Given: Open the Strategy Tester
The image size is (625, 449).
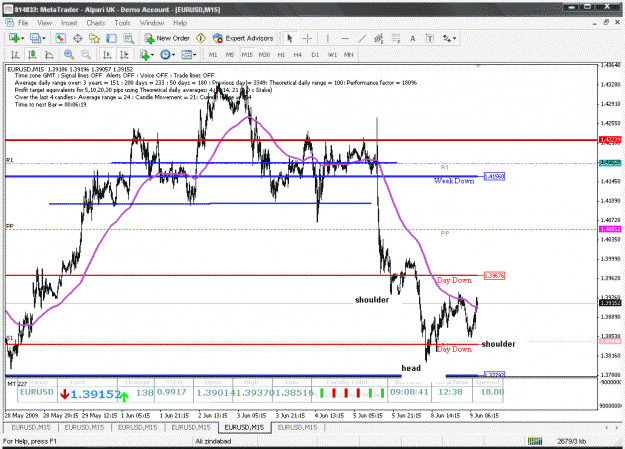Looking at the screenshot, I should click(128, 38).
